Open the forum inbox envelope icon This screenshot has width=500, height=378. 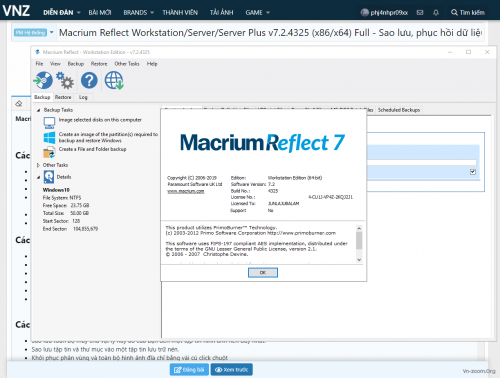(x=420, y=12)
